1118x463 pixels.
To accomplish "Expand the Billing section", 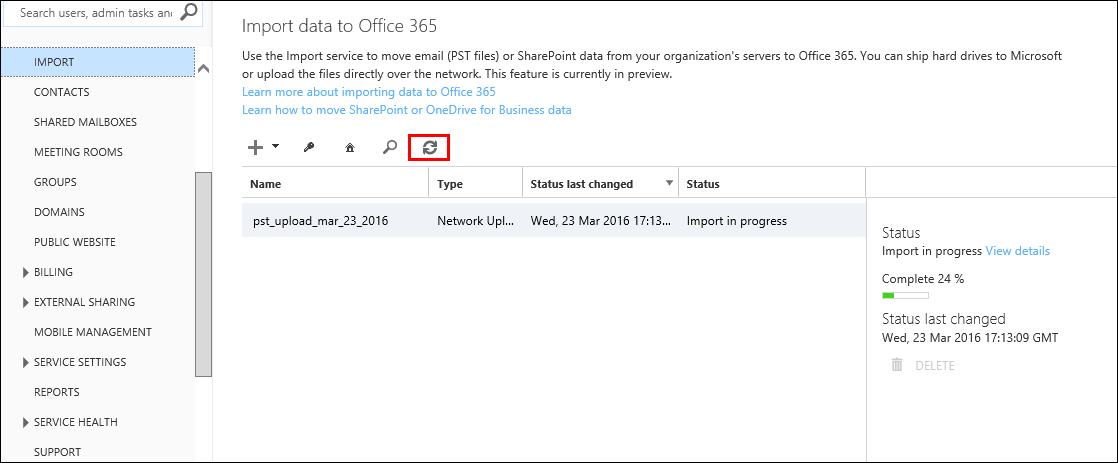I will 26,272.
